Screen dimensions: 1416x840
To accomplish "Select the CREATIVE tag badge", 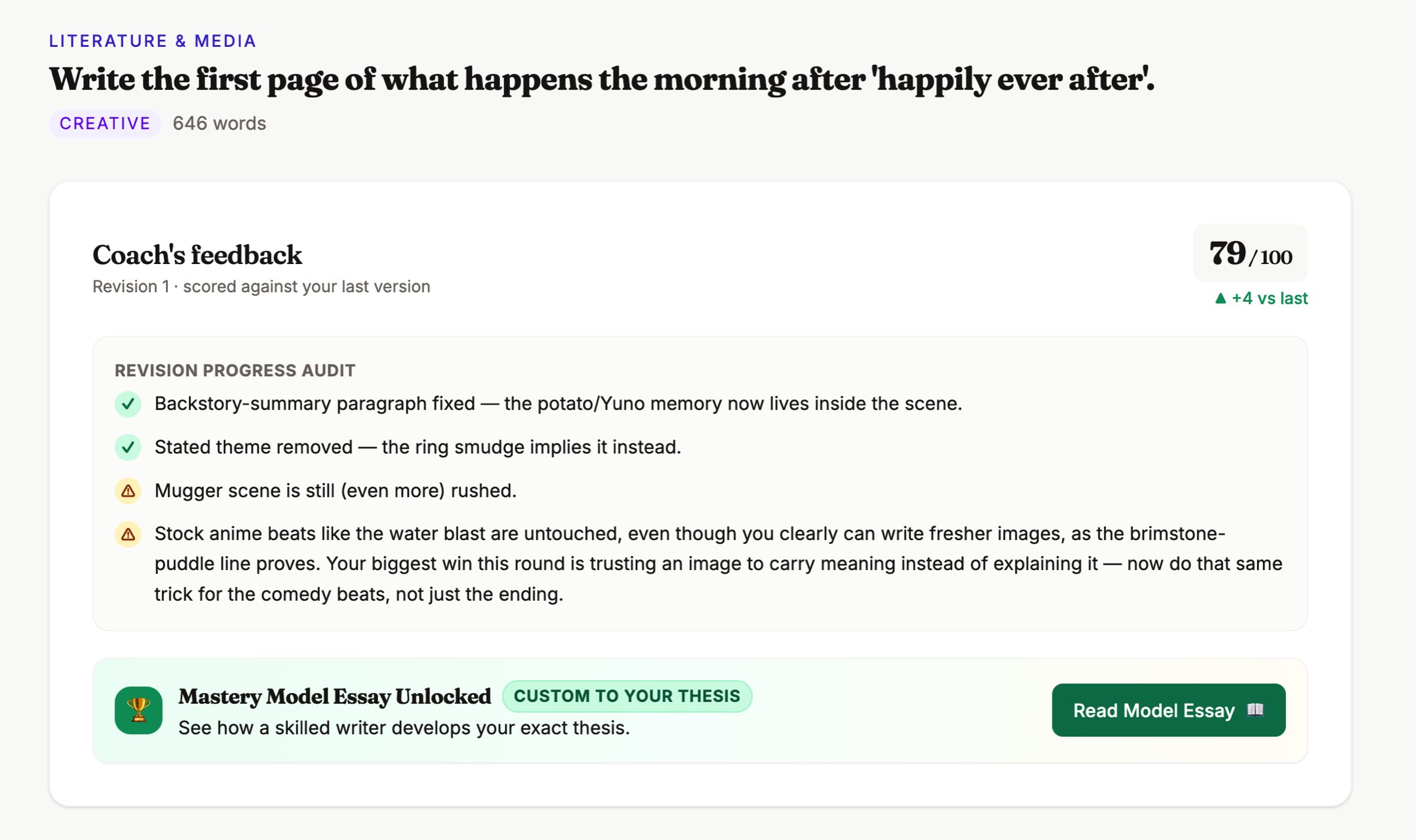I will click(105, 124).
